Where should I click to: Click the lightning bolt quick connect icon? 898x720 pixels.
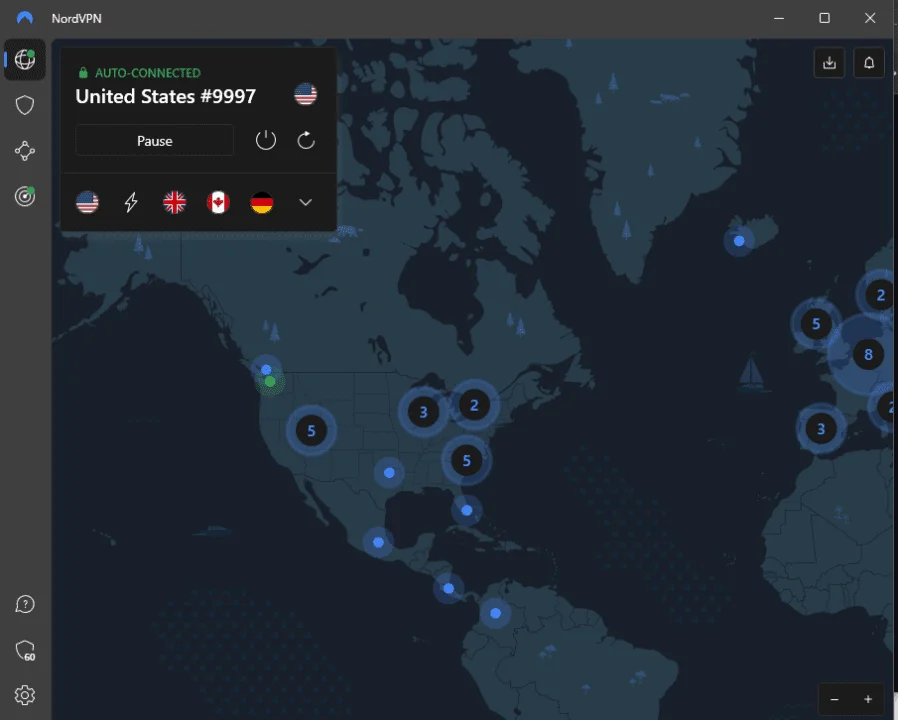coord(131,202)
